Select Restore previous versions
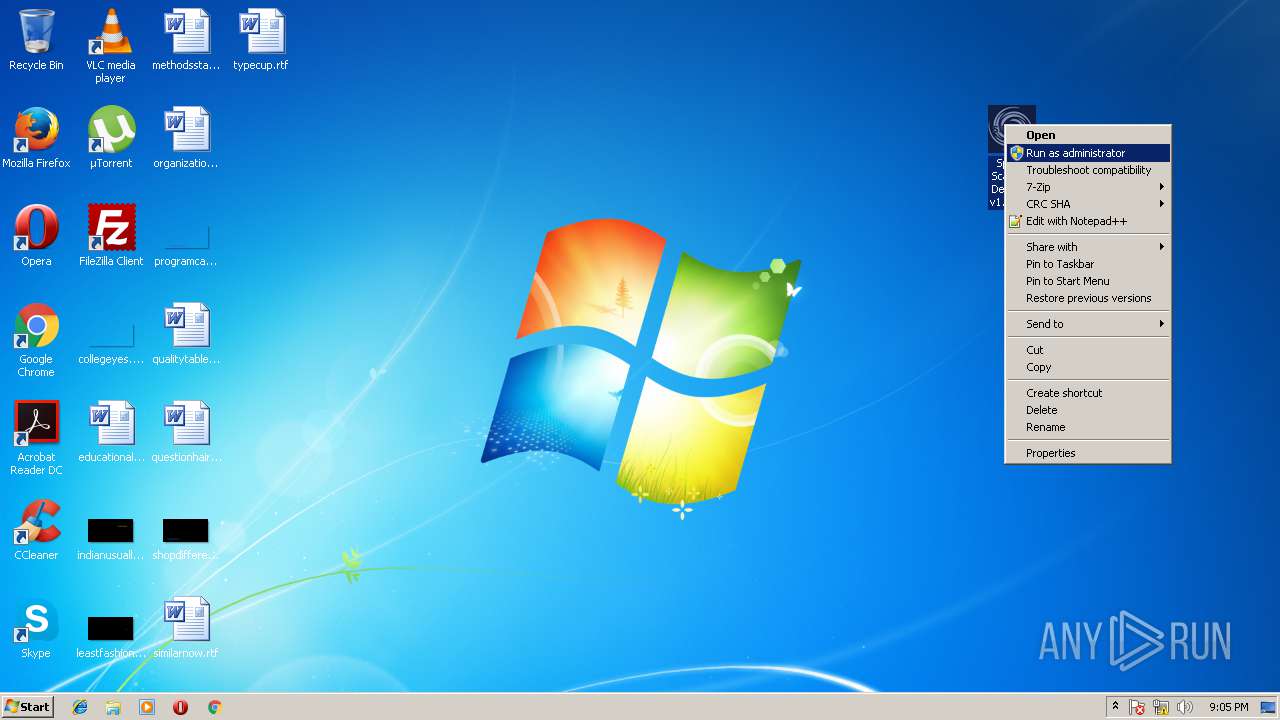Screen dimensions: 1280x720 1088,298
